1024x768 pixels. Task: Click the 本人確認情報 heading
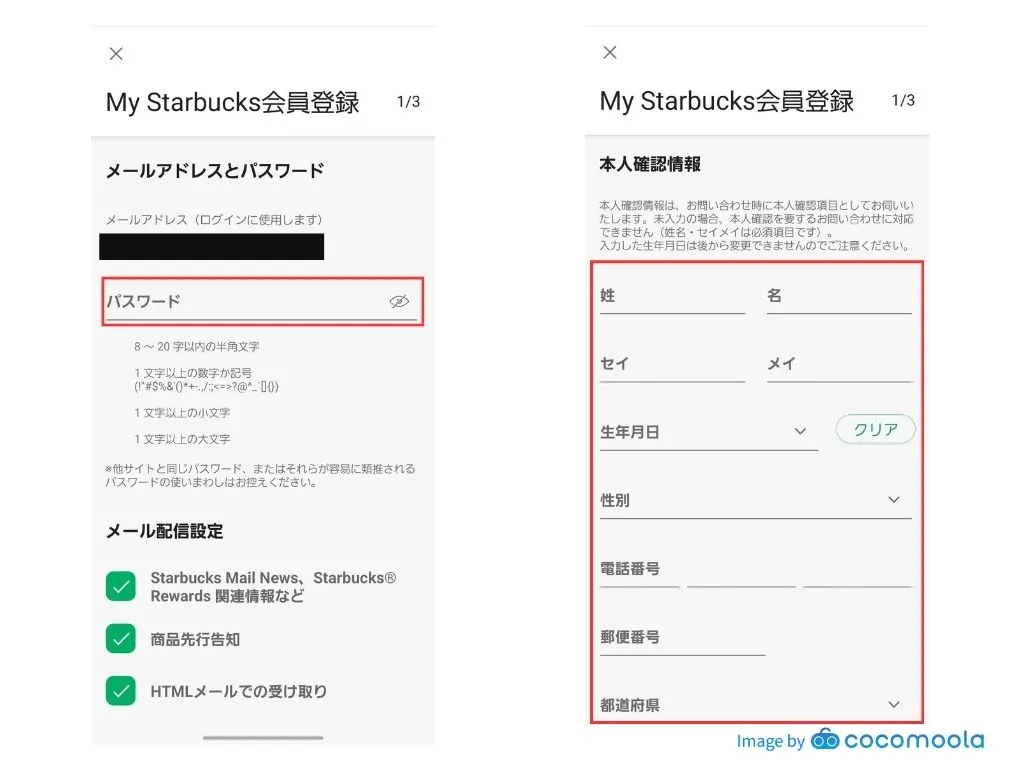click(x=650, y=165)
